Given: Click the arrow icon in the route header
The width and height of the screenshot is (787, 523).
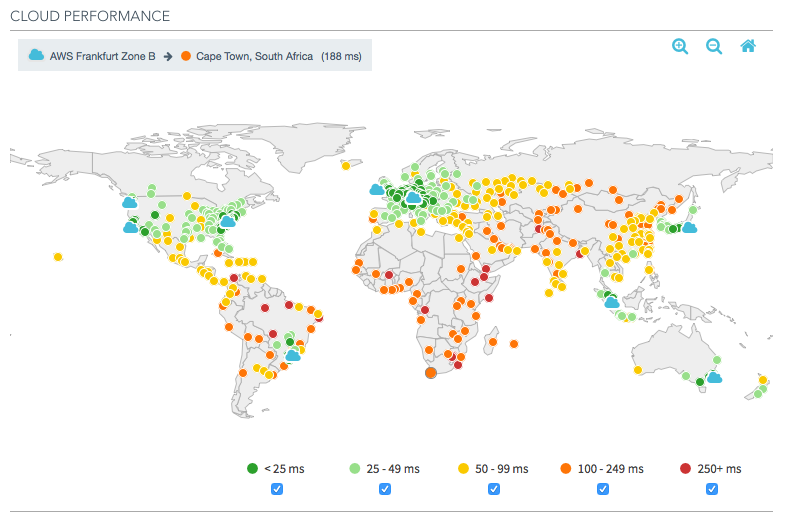Looking at the screenshot, I should tap(168, 57).
